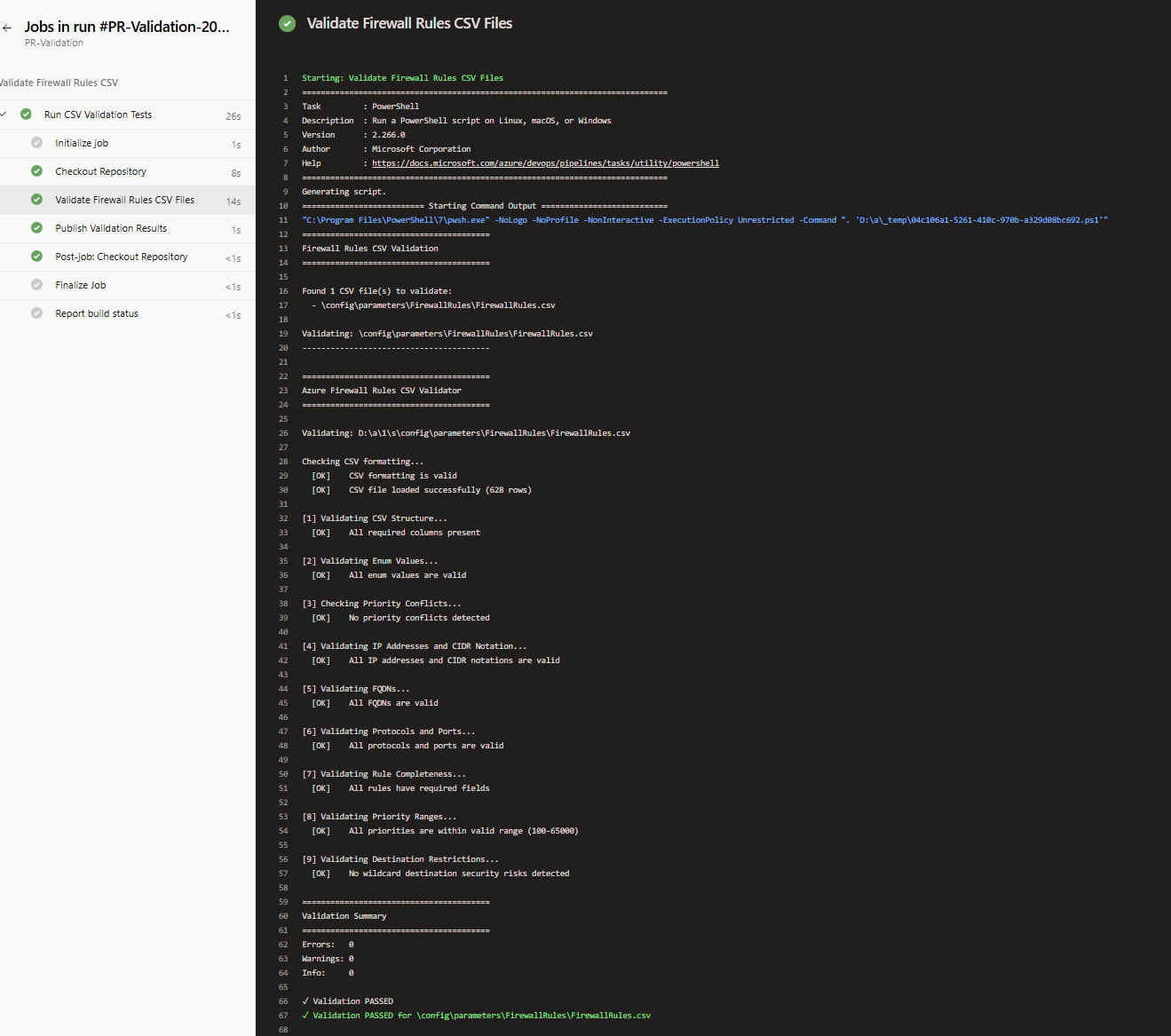This screenshot has height=1036, width=1171.
Task: Click the Validate Firewall Rules CSV stage header
Action: point(59,83)
